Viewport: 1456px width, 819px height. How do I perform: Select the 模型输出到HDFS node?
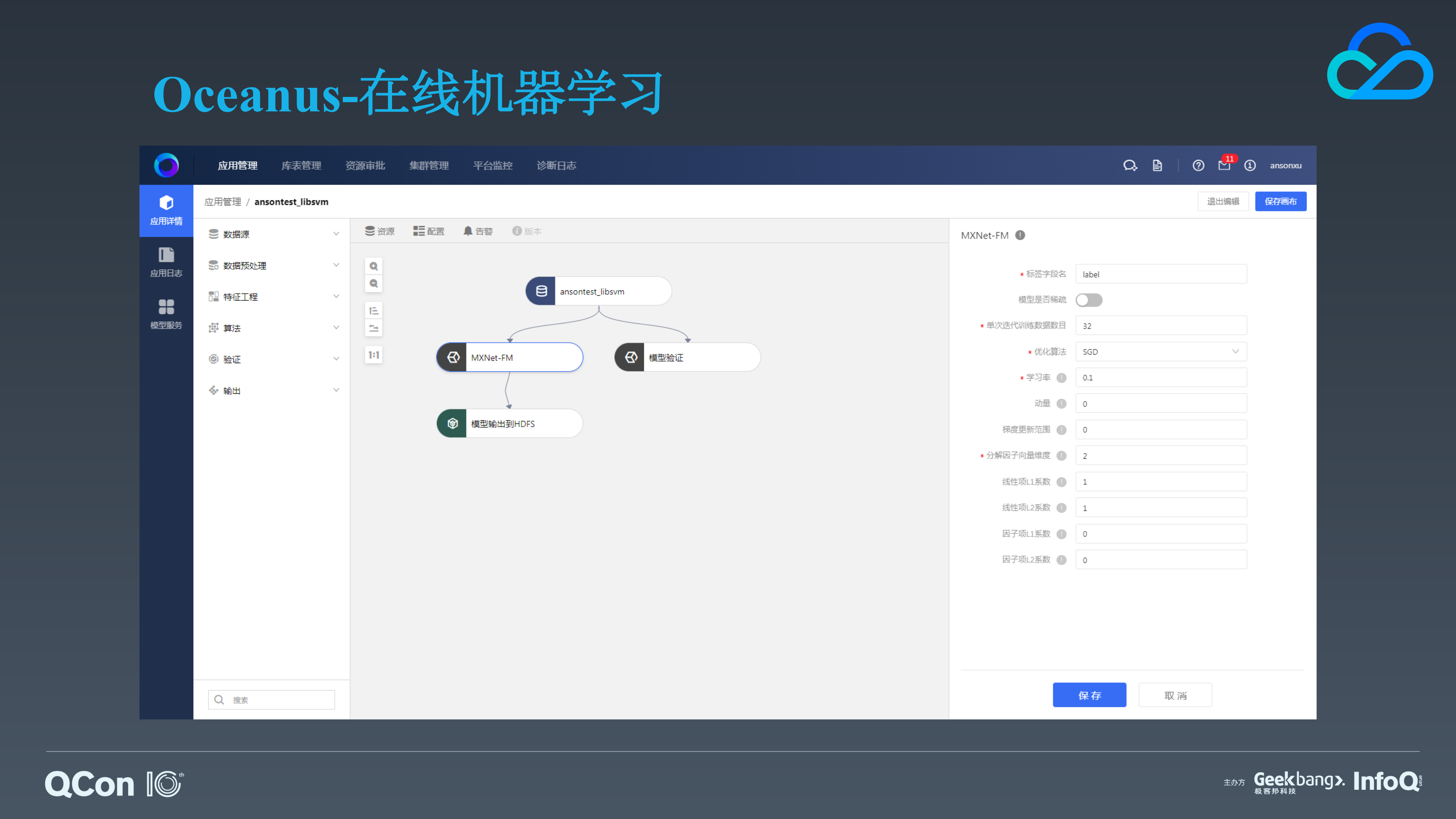pos(509,423)
